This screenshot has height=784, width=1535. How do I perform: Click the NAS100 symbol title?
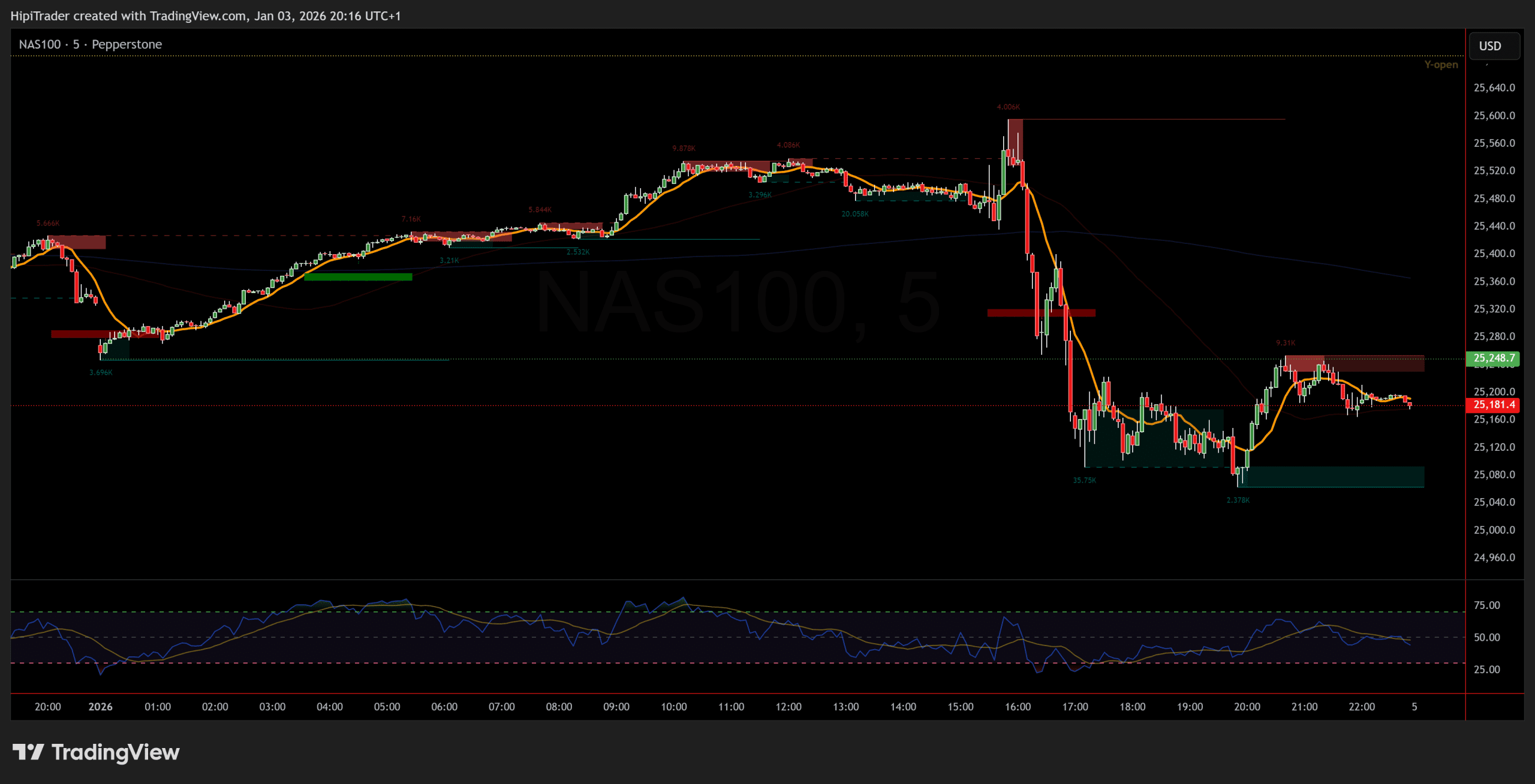tap(40, 44)
